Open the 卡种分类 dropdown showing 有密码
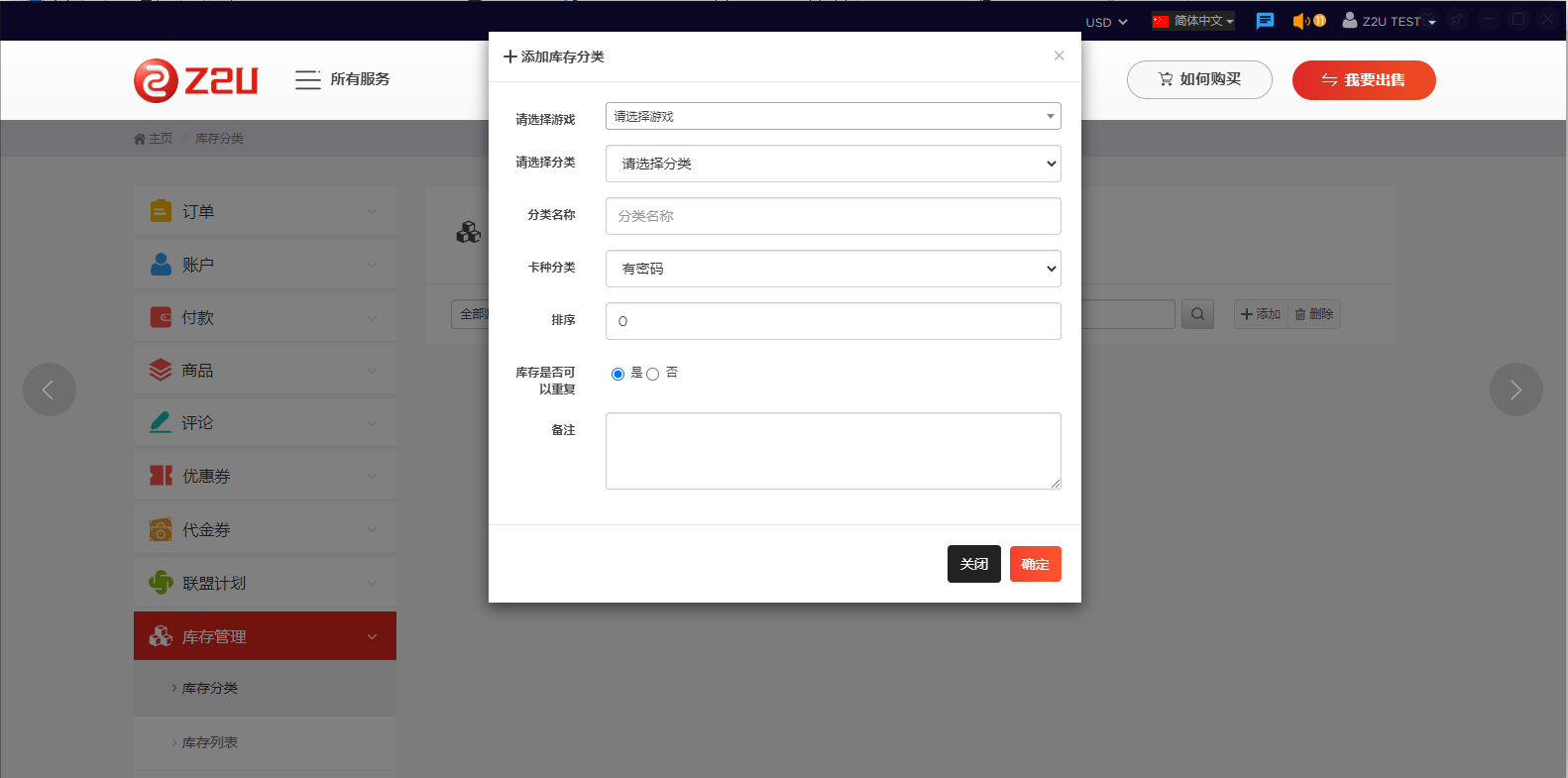 coord(833,269)
